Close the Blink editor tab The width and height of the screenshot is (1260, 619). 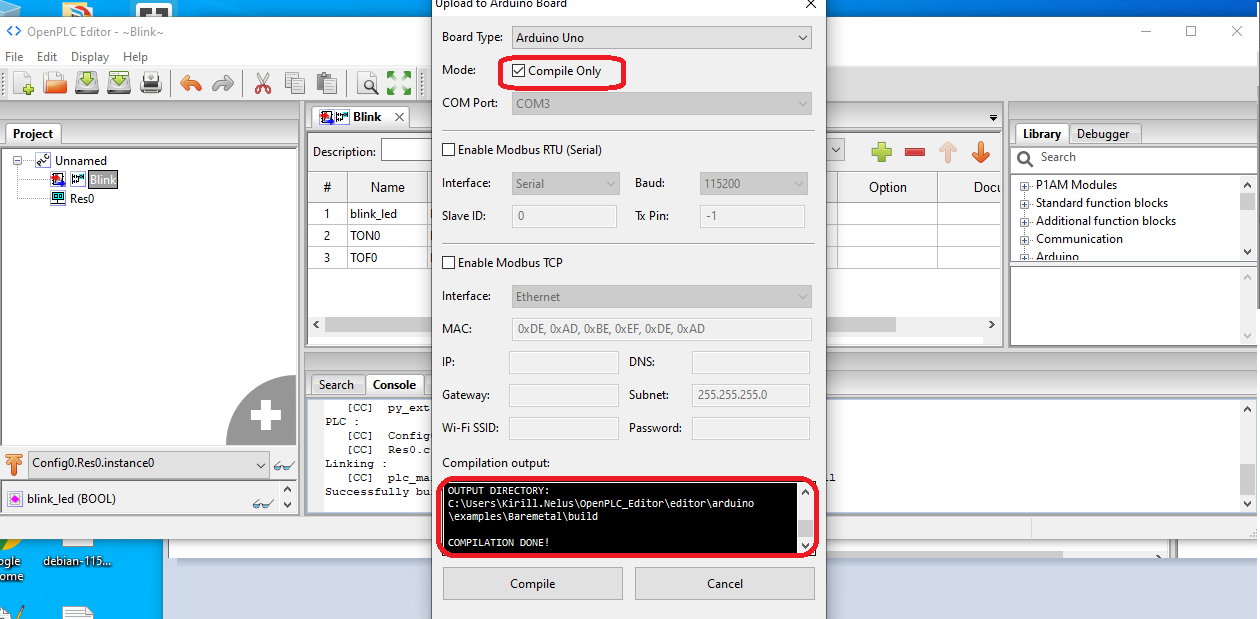(x=398, y=117)
